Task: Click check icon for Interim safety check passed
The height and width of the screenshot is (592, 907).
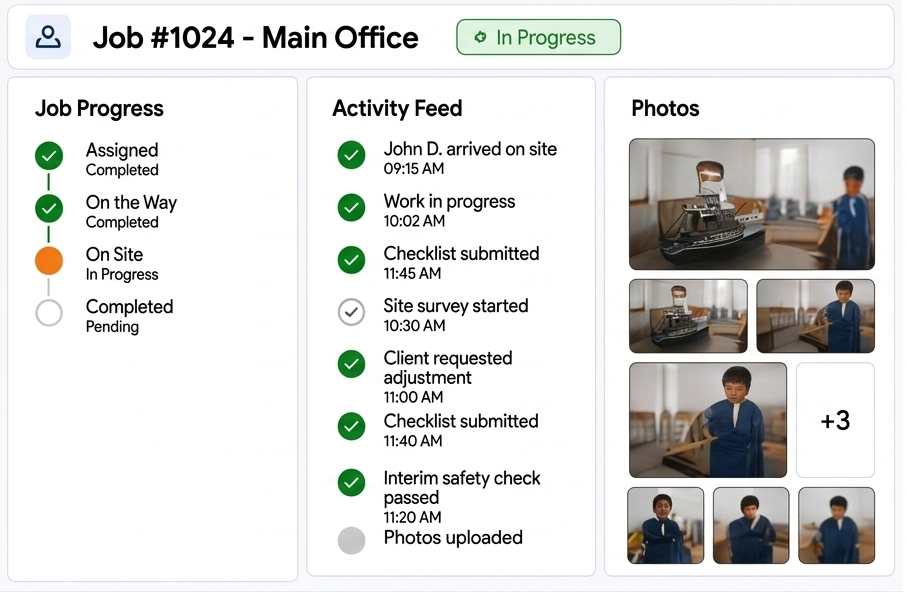Action: pyautogui.click(x=351, y=483)
